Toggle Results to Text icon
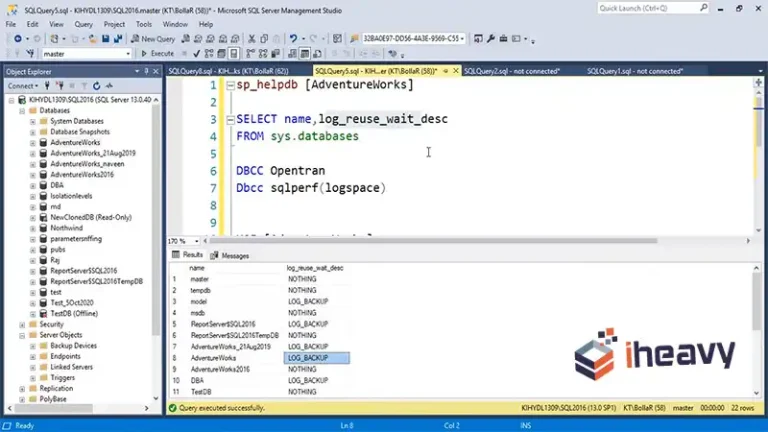 coord(292,54)
